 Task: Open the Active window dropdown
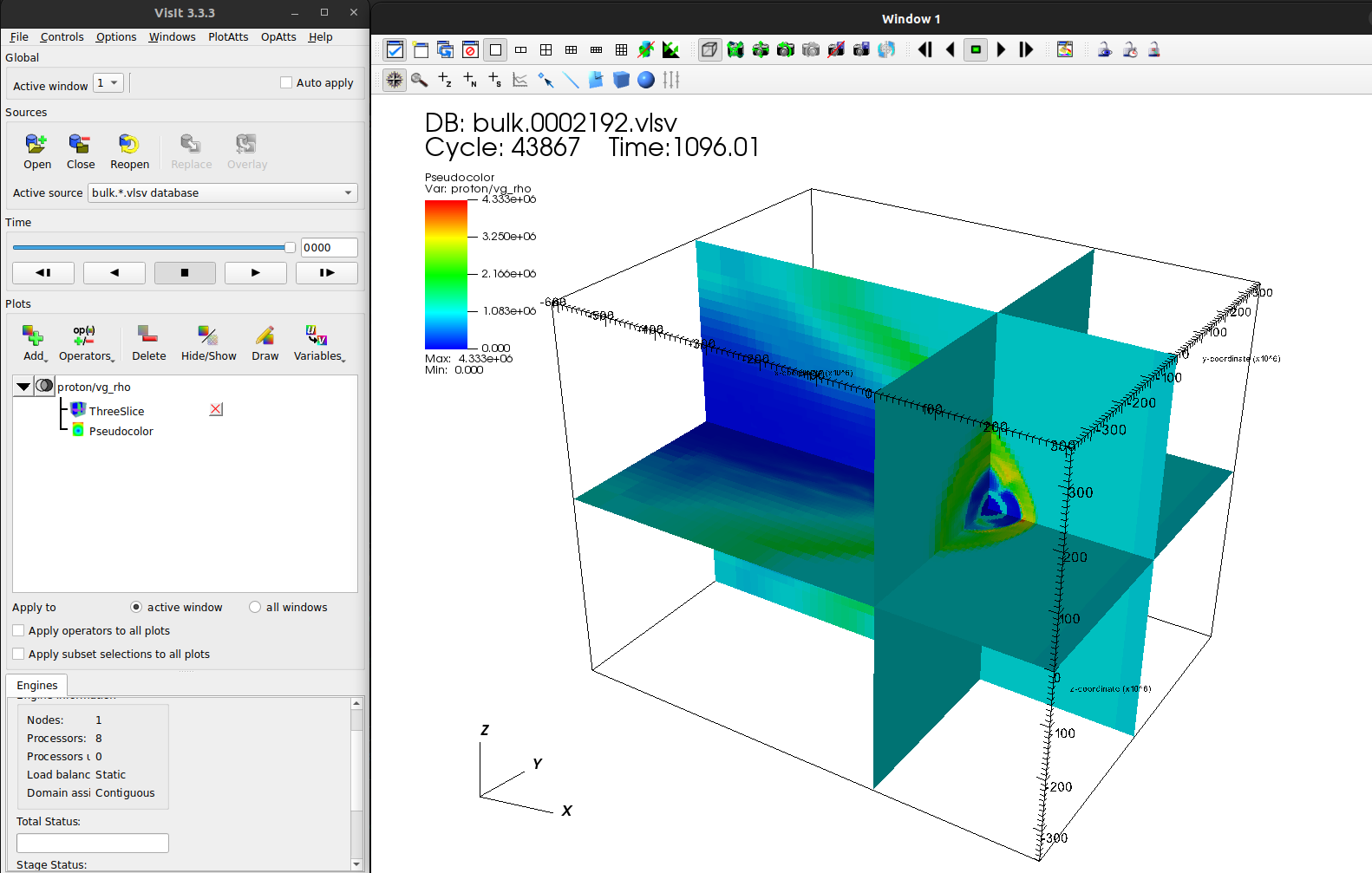108,83
